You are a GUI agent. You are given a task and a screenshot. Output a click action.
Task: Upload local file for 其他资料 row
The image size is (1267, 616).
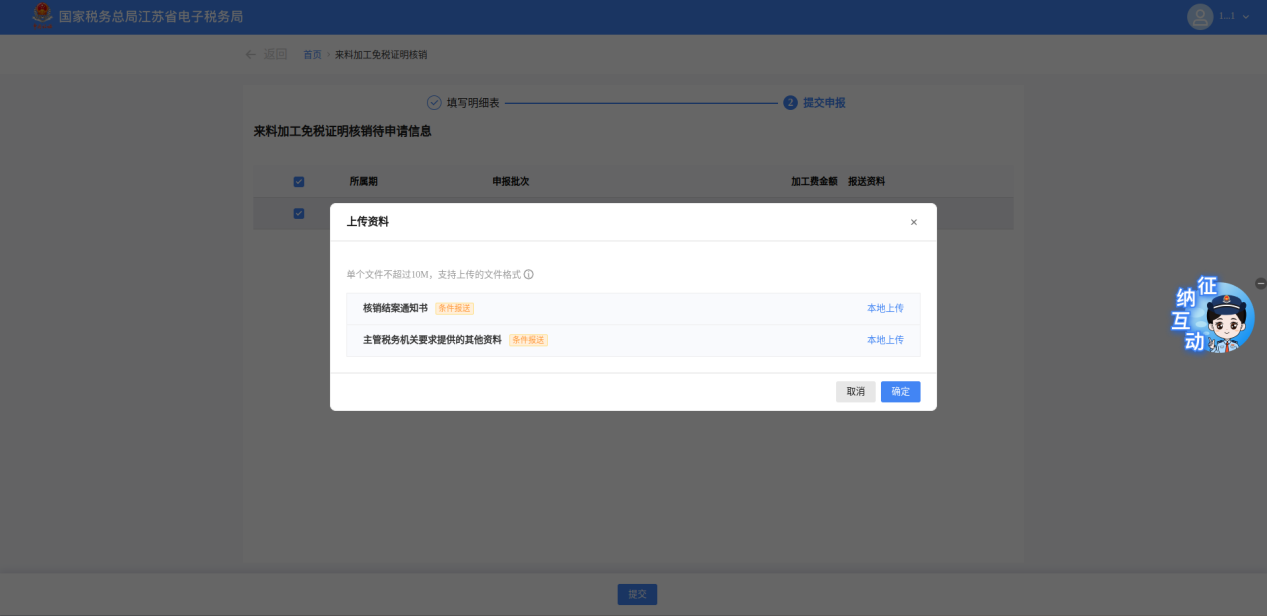[885, 340]
